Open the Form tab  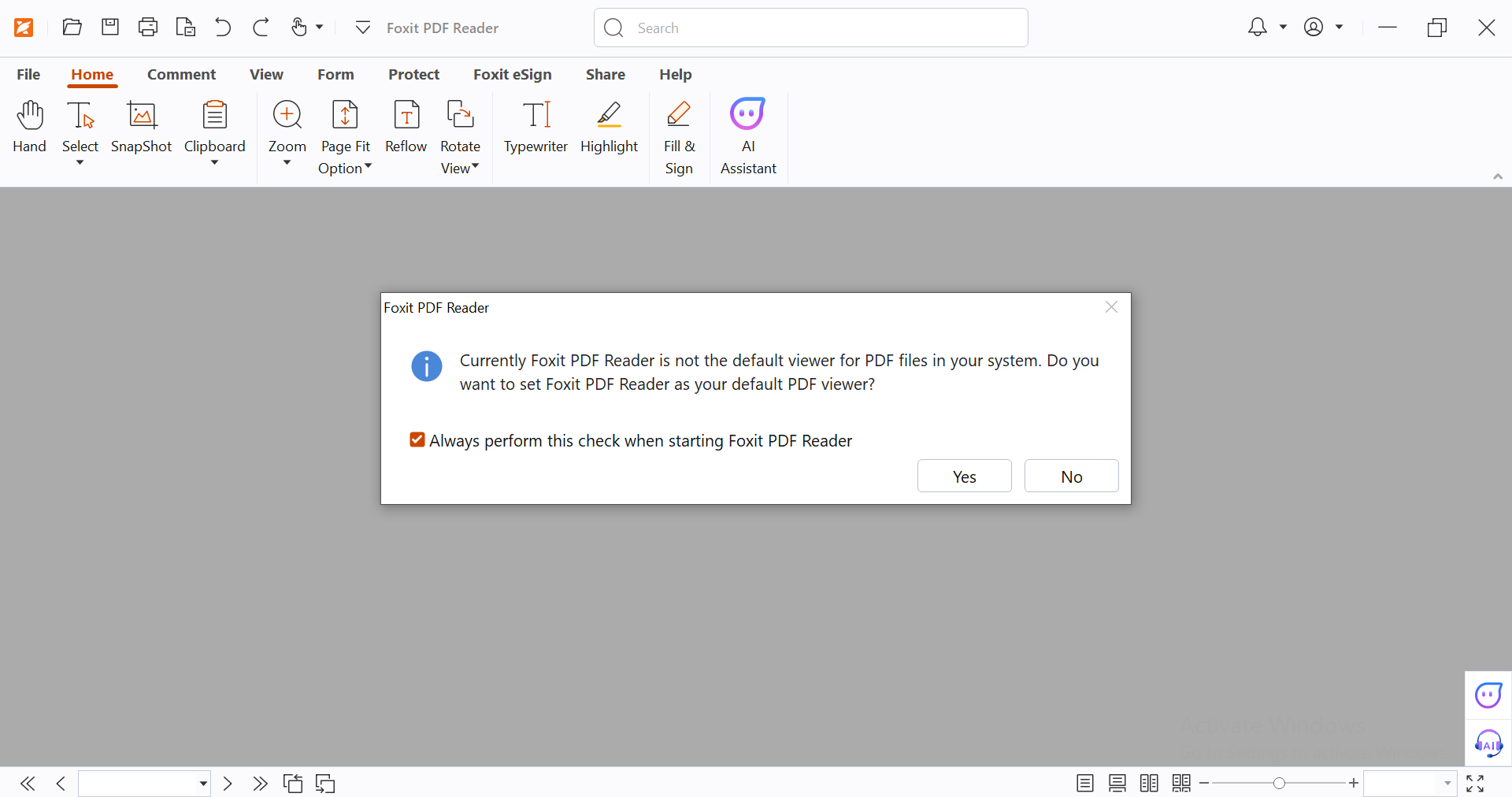(x=335, y=74)
